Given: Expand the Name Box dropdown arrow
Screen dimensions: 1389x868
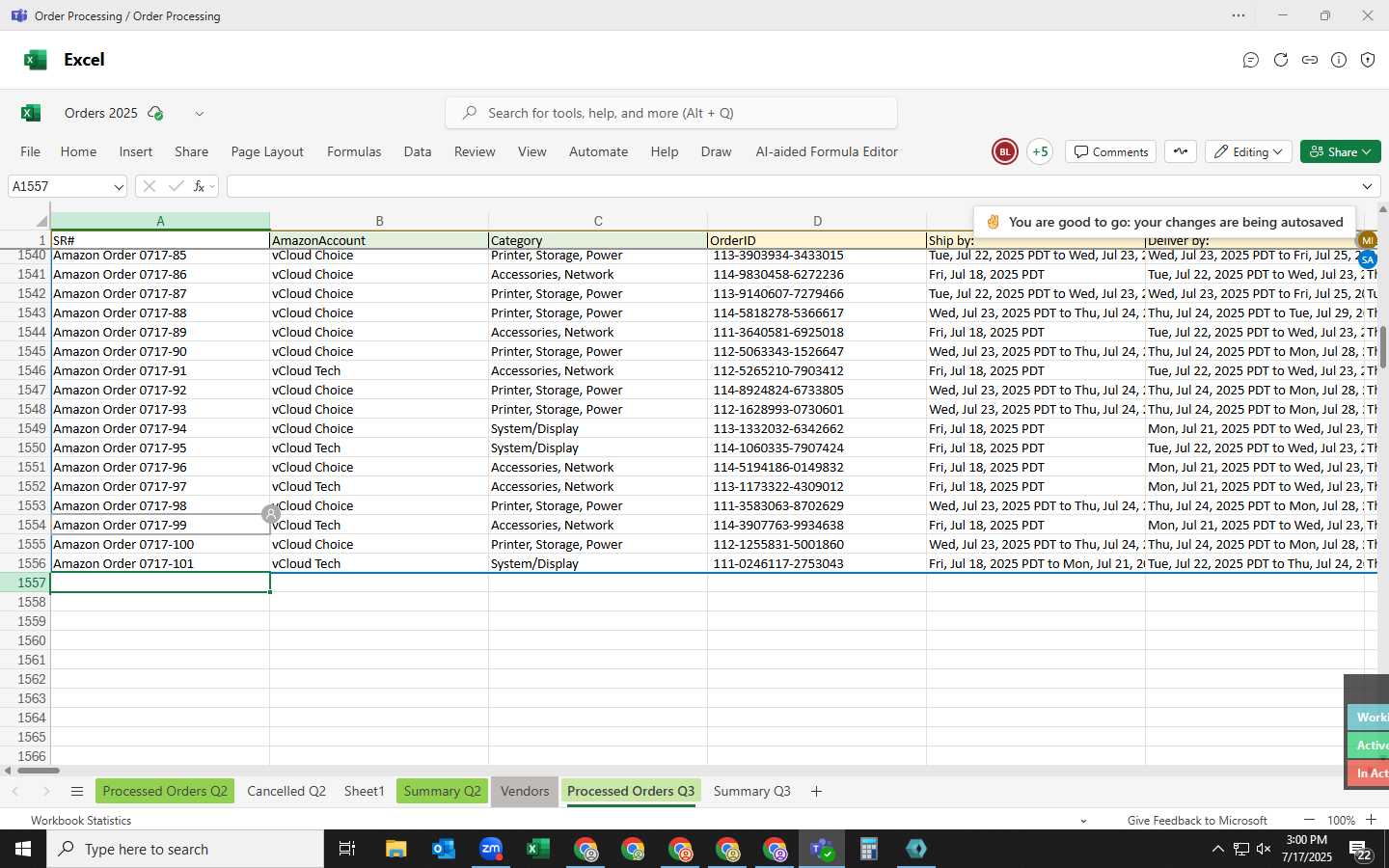Looking at the screenshot, I should click(x=119, y=187).
